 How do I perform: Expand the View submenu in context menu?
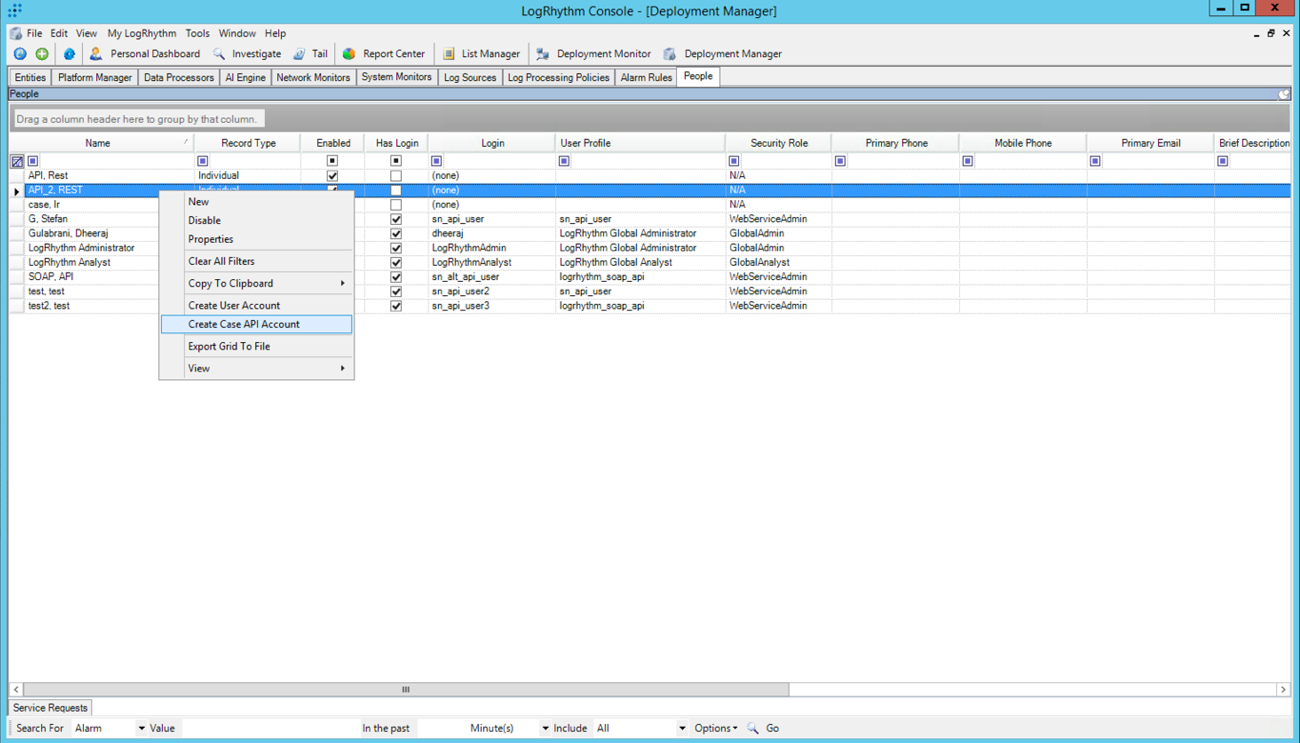256,368
